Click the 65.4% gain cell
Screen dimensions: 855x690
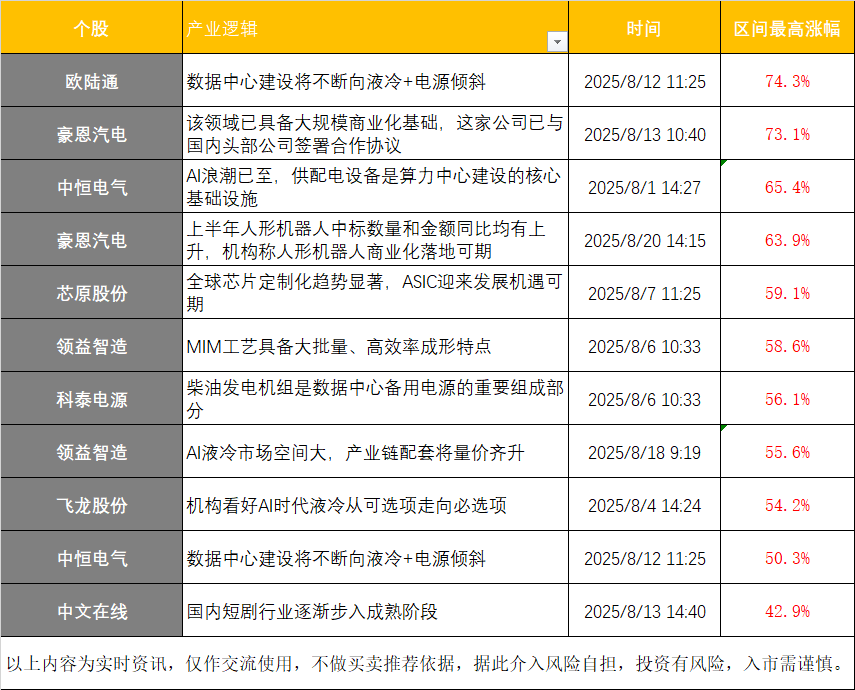787,186
